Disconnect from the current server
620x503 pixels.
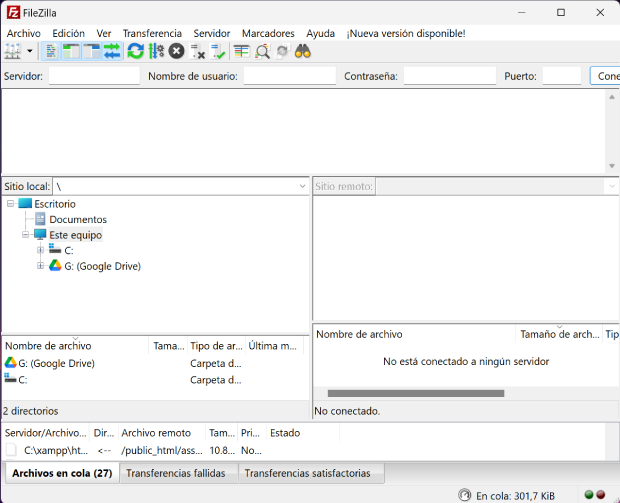click(197, 52)
